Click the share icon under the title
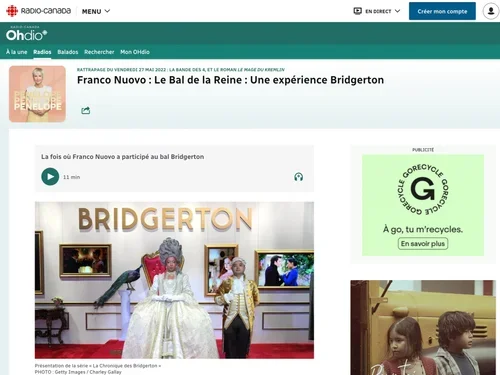500x375 pixels. tap(86, 110)
